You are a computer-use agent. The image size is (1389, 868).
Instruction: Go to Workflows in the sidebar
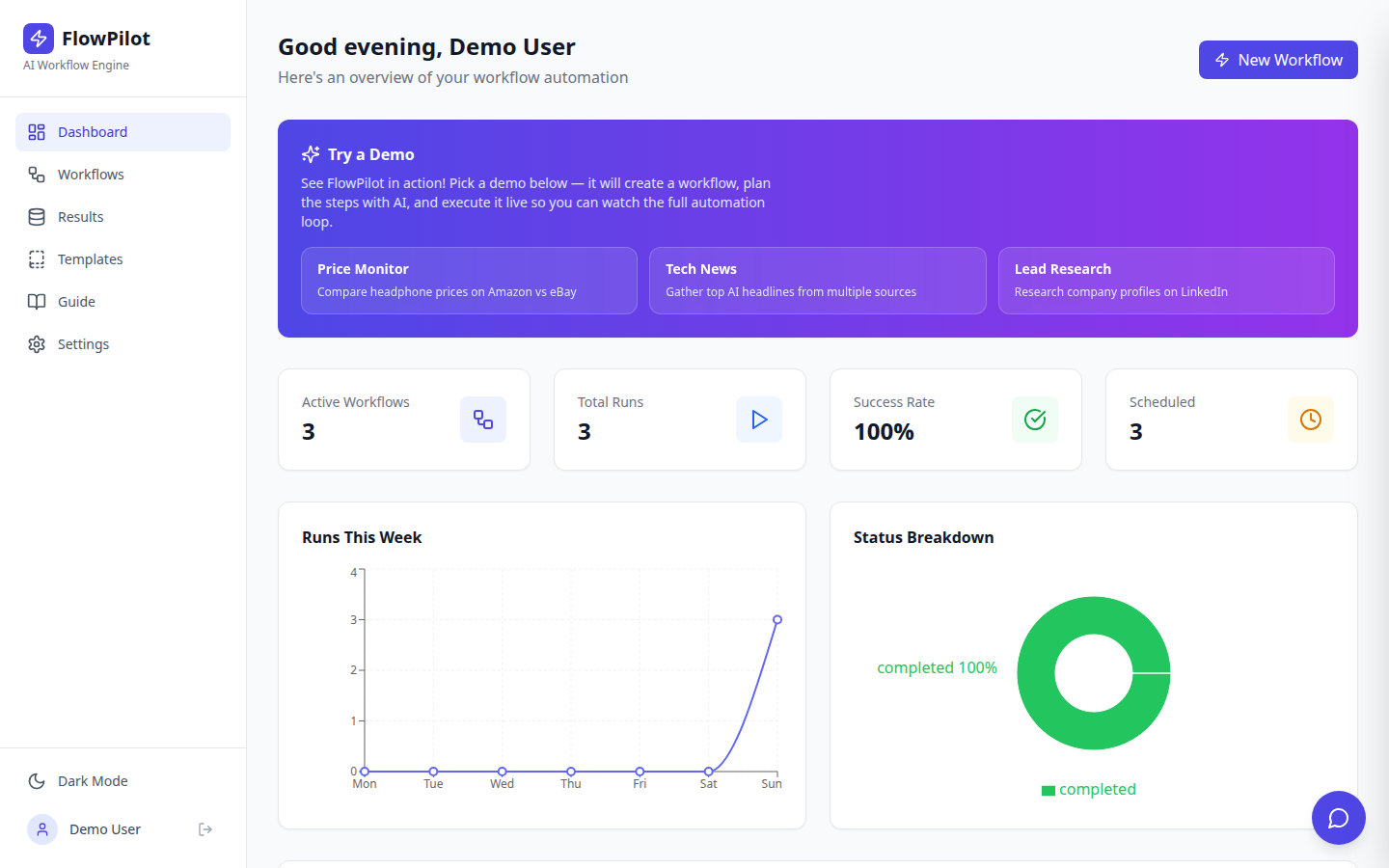(123, 175)
